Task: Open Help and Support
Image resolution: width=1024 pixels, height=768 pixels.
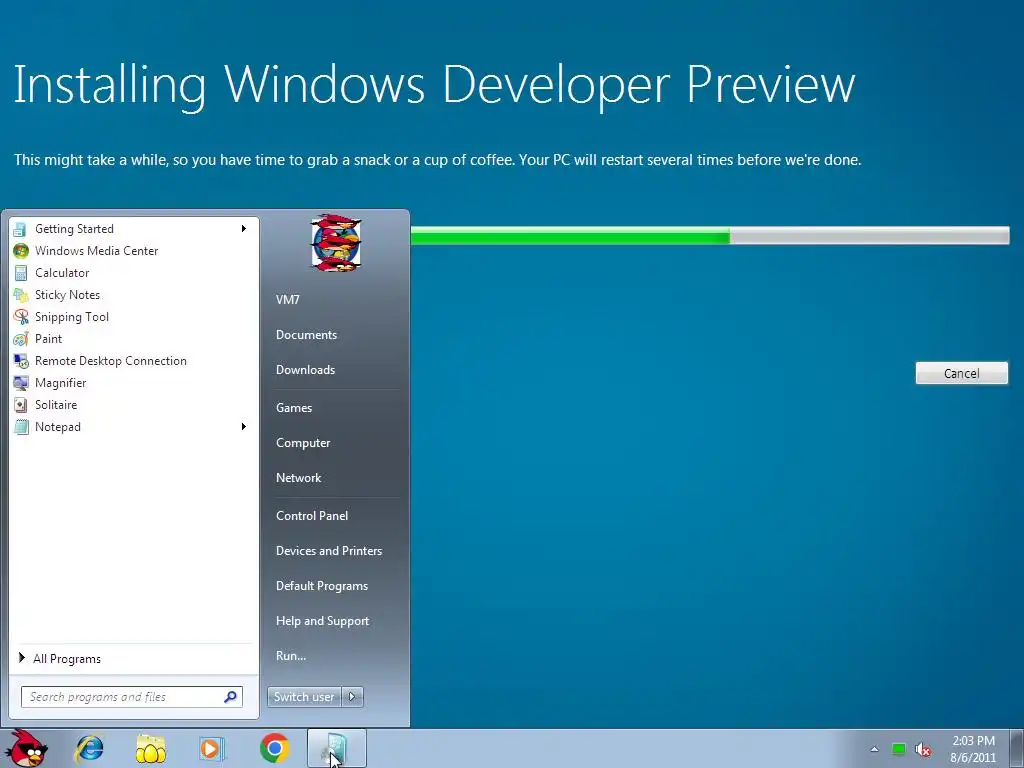Action: [322, 621]
